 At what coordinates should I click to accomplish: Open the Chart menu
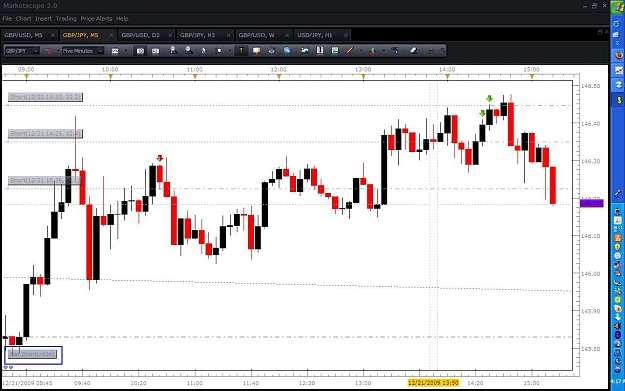pos(23,19)
